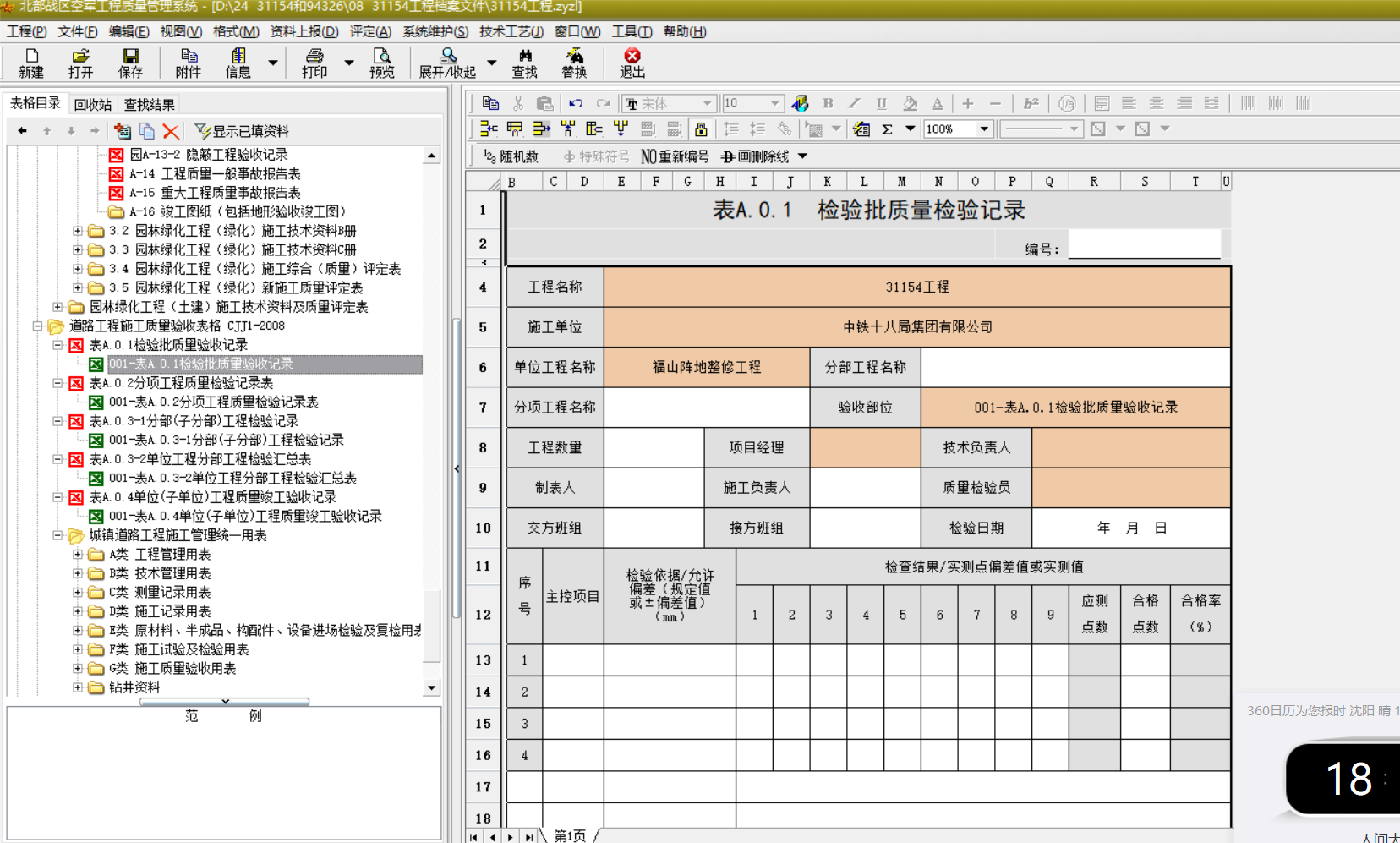Click the copy icon in editing toolbar
This screenshot has height=843, width=1400.
(490, 103)
